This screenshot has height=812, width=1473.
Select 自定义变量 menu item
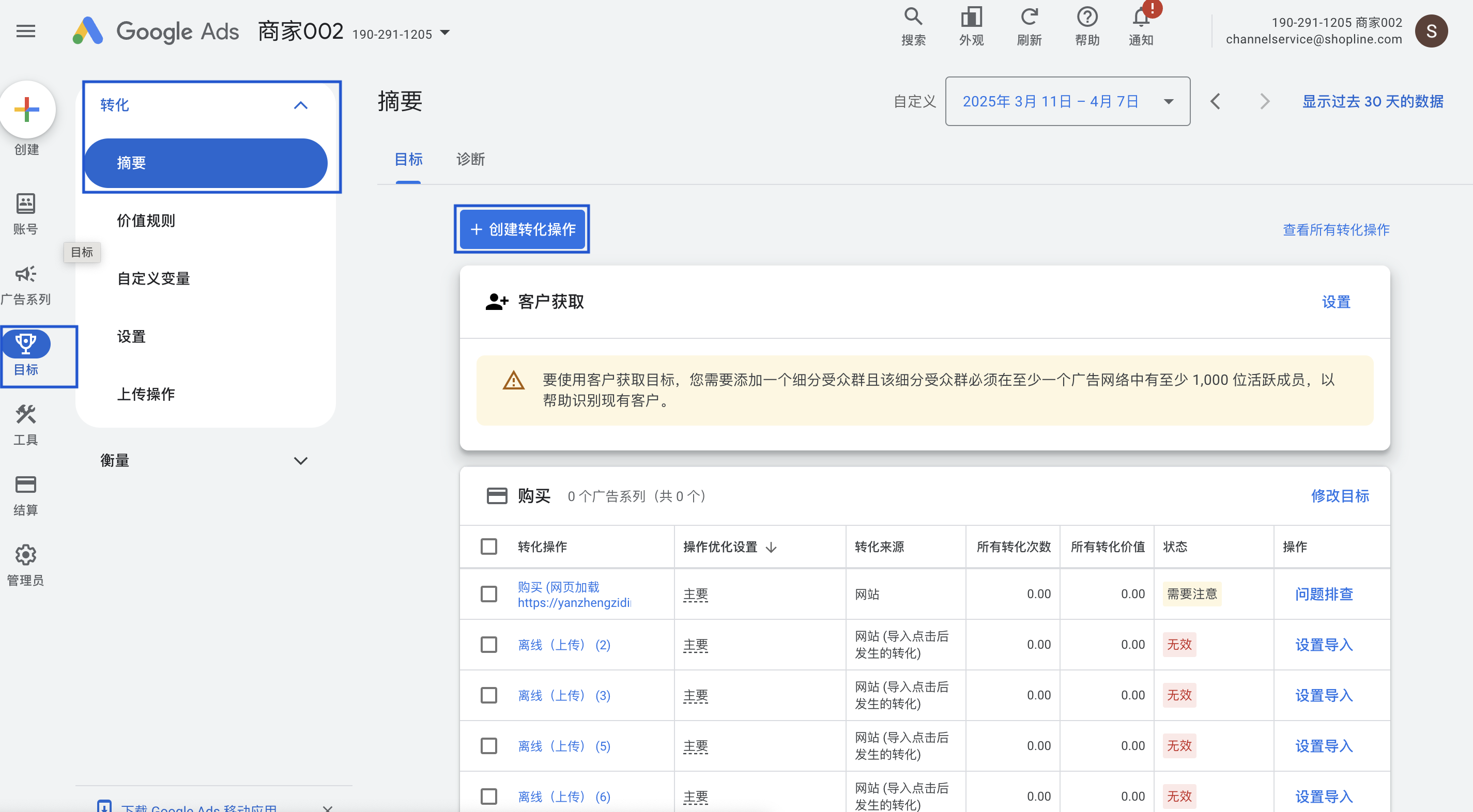pyautogui.click(x=154, y=279)
